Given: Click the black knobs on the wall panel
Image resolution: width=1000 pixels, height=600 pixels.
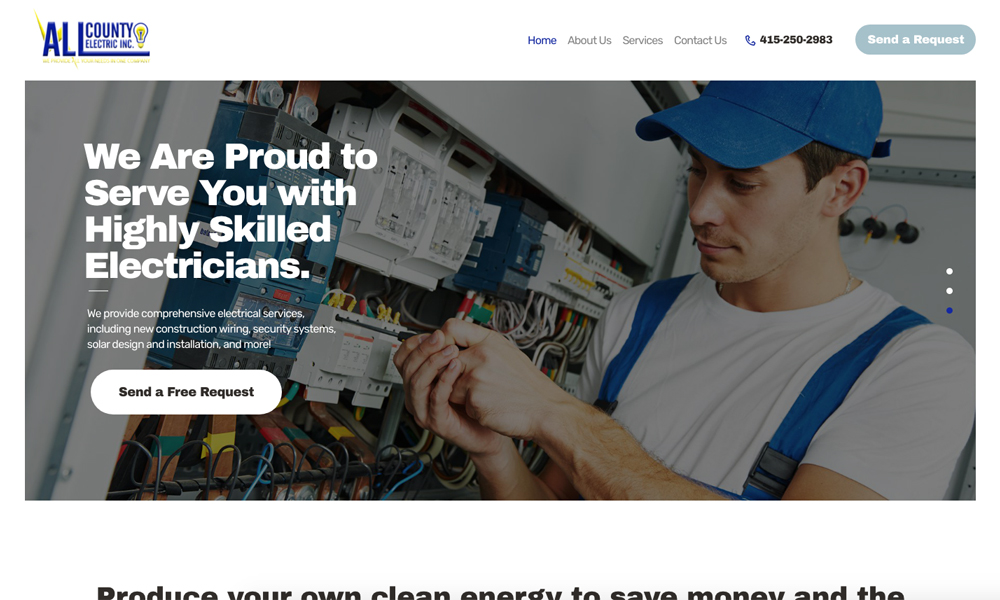Looking at the screenshot, I should pos(879,229).
